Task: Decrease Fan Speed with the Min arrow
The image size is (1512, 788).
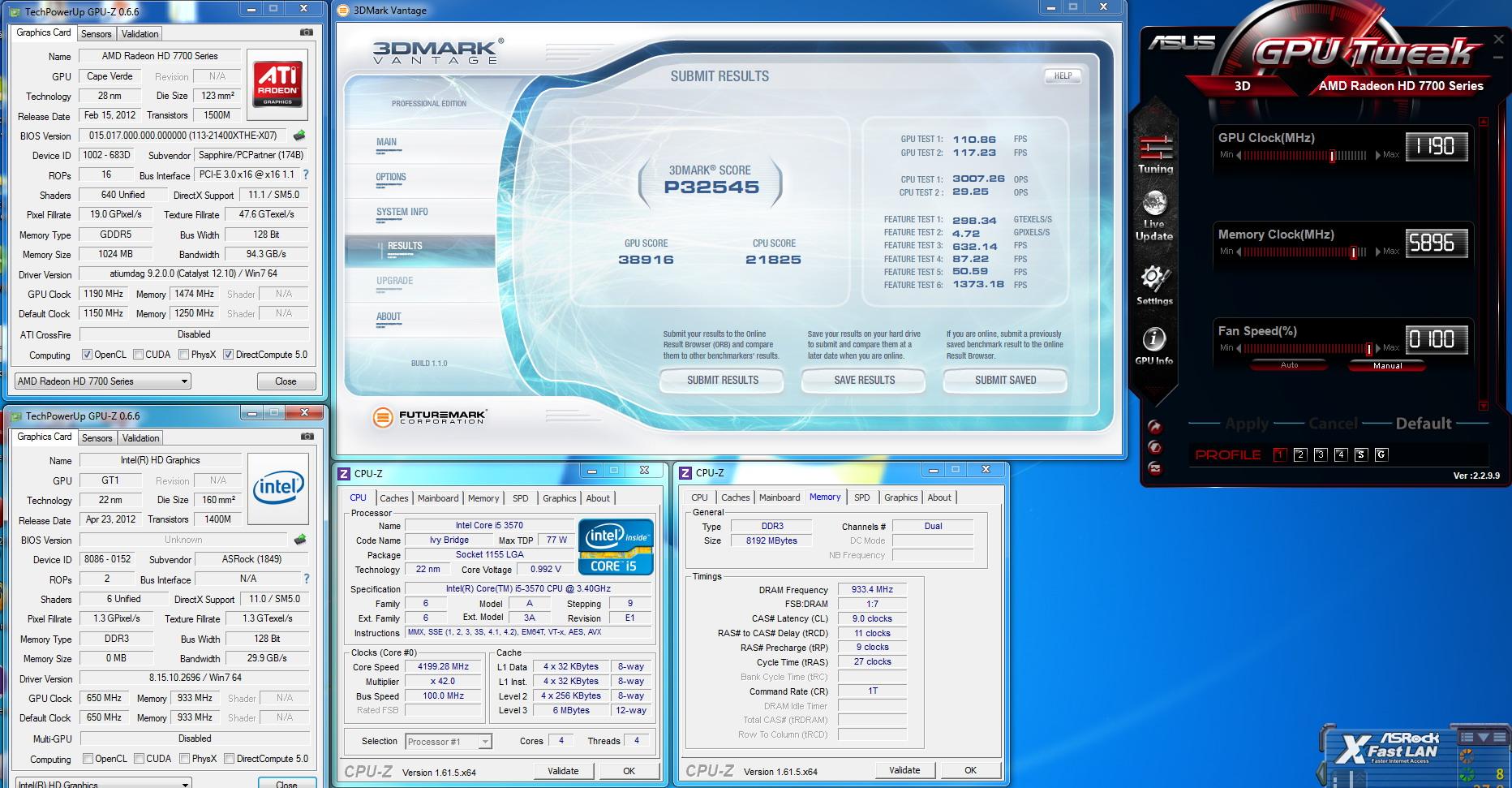Action: click(x=1239, y=348)
